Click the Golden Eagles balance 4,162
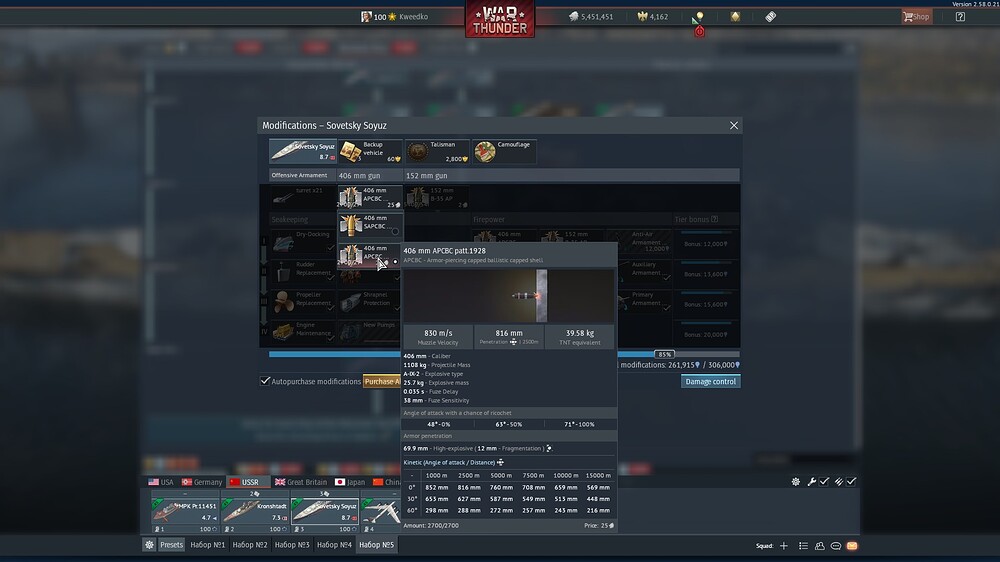1000x562 pixels. pos(652,17)
